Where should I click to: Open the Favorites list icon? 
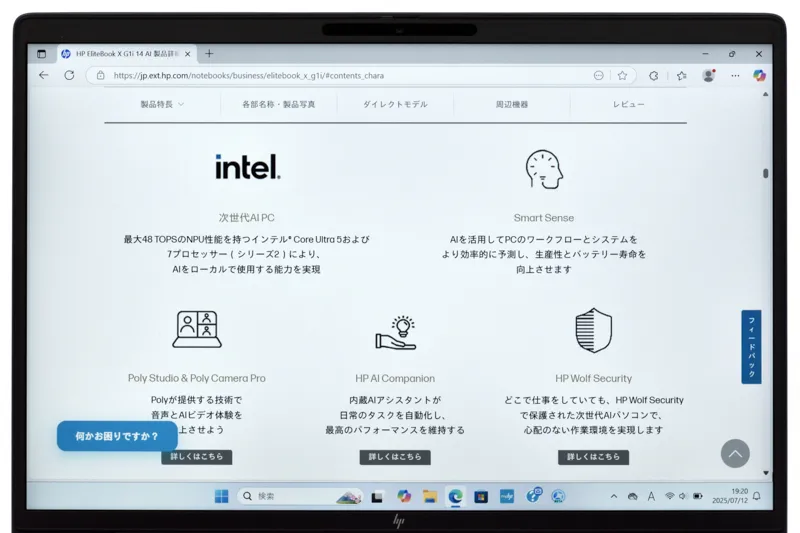pos(682,75)
